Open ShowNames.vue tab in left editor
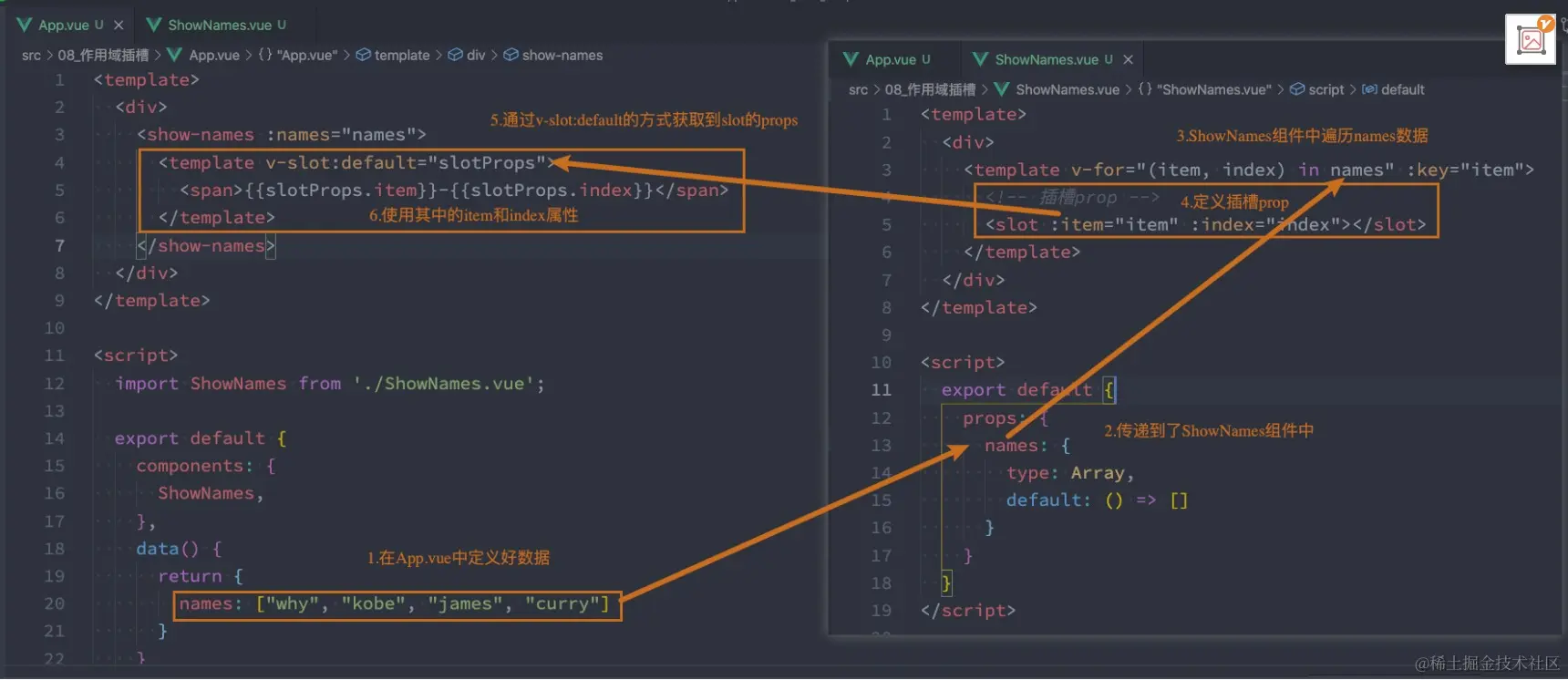Viewport: 1568px width, 680px height. point(217,25)
